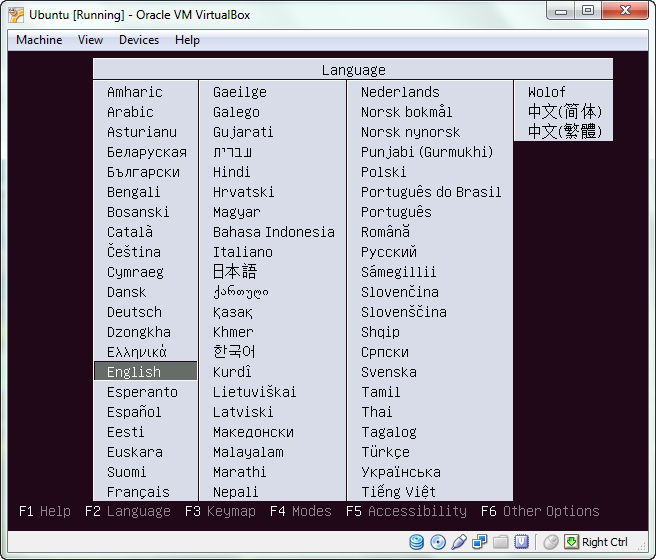
Task: Select Deutsch in the language list
Action: click(x=134, y=312)
